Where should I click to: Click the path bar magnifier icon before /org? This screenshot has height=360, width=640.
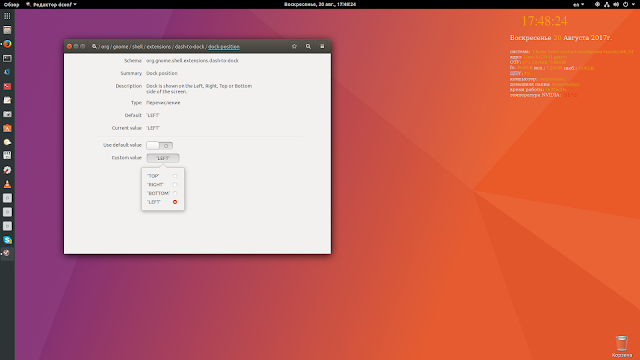(94, 47)
